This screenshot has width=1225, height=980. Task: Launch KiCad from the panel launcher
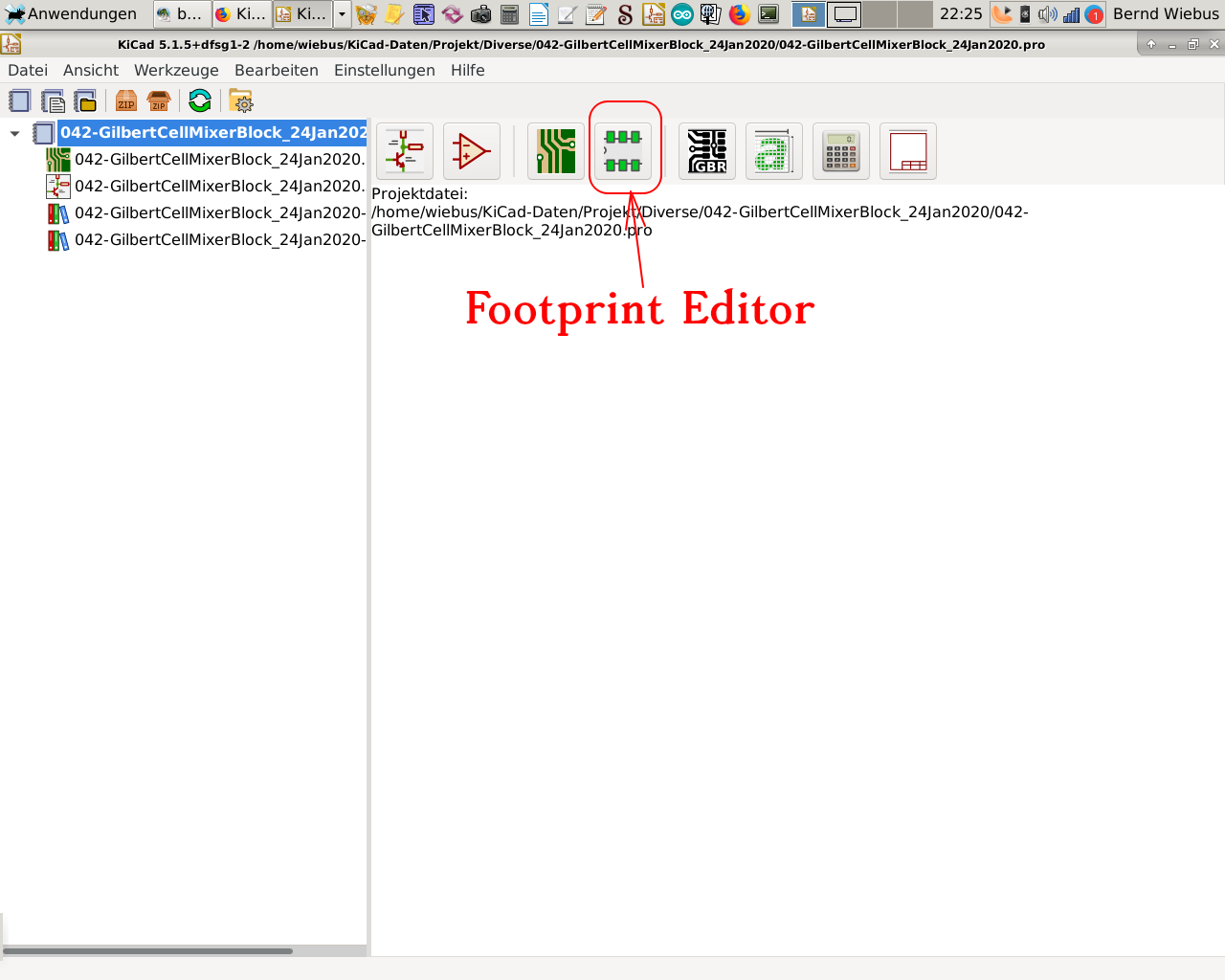tap(654, 13)
